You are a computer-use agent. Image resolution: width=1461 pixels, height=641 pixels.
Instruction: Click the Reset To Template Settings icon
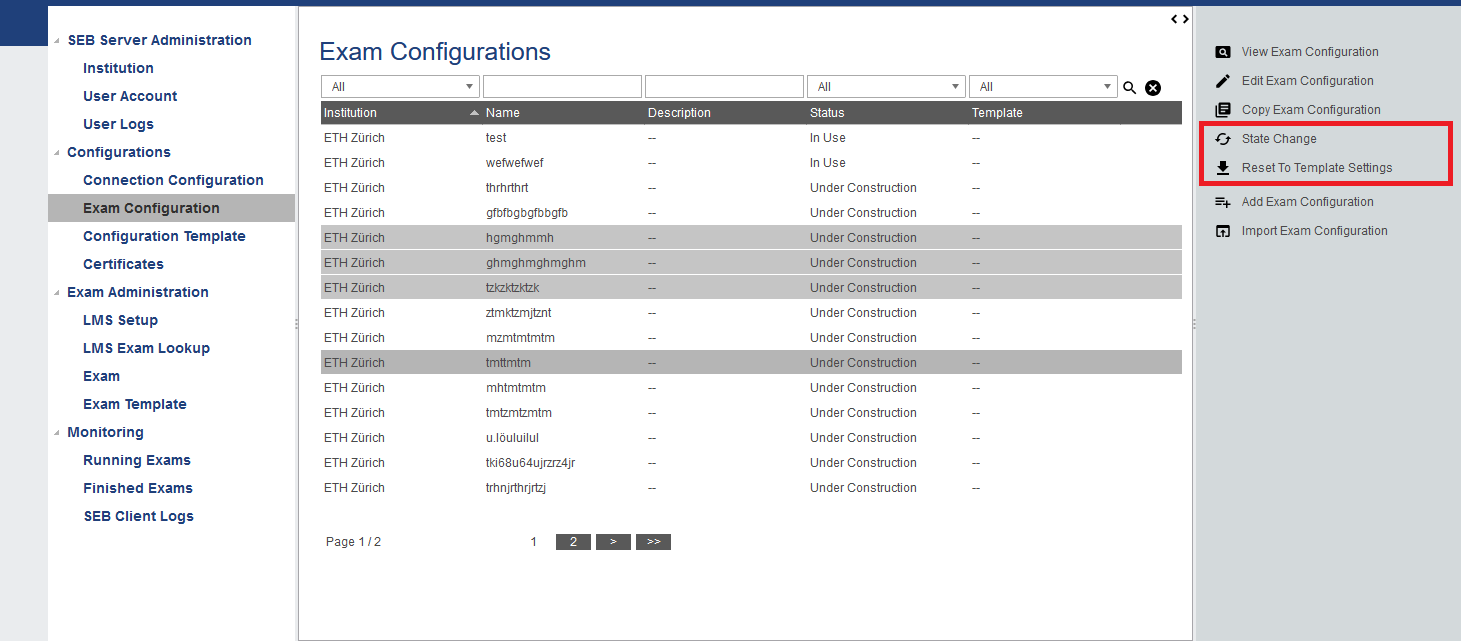click(x=1222, y=168)
